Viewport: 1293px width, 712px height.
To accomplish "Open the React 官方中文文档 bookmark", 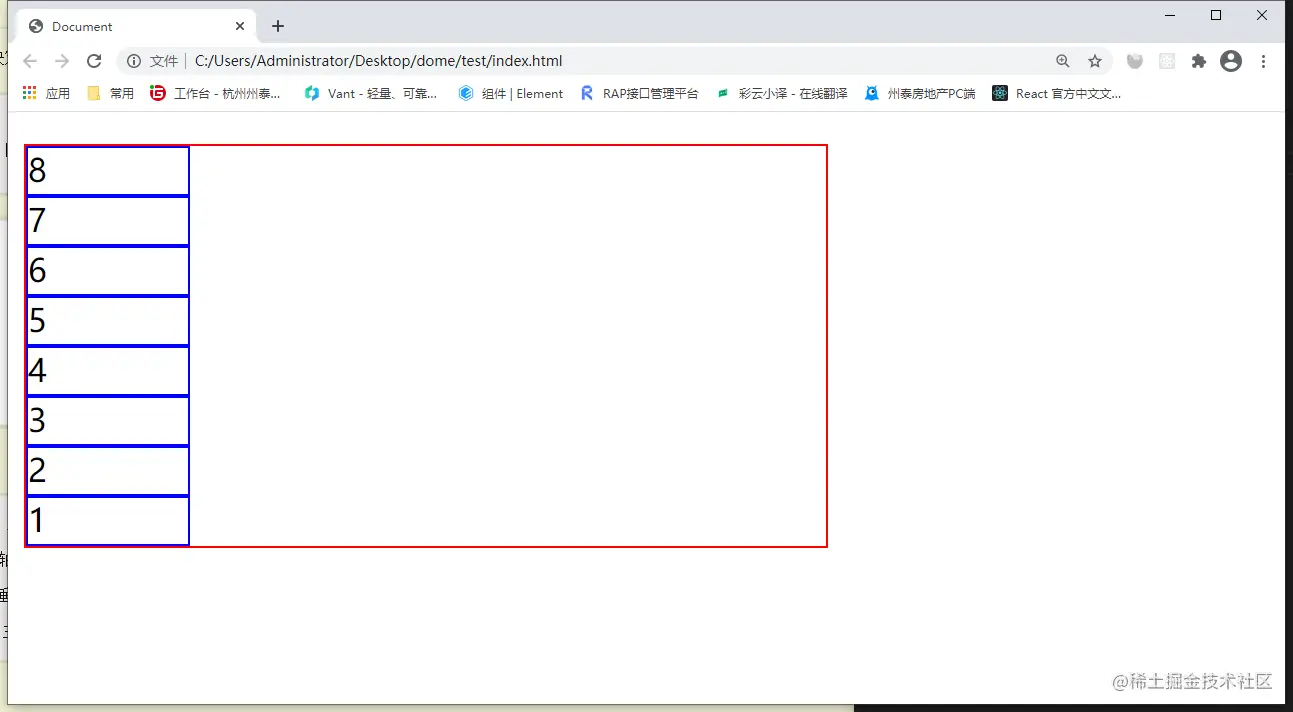I will [x=1057, y=93].
